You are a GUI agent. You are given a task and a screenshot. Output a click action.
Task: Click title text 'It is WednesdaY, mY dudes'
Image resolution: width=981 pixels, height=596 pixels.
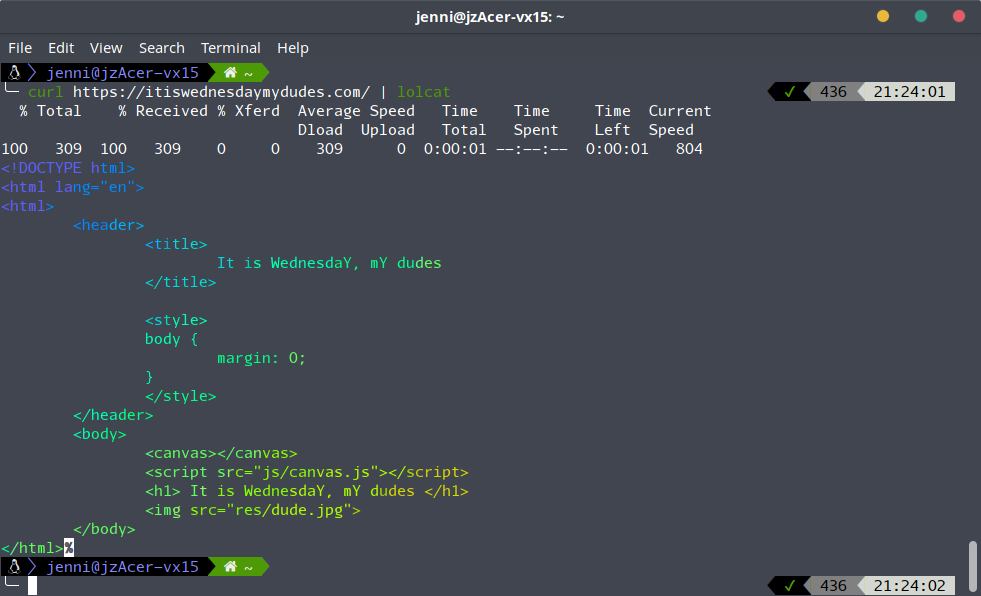(x=329, y=263)
